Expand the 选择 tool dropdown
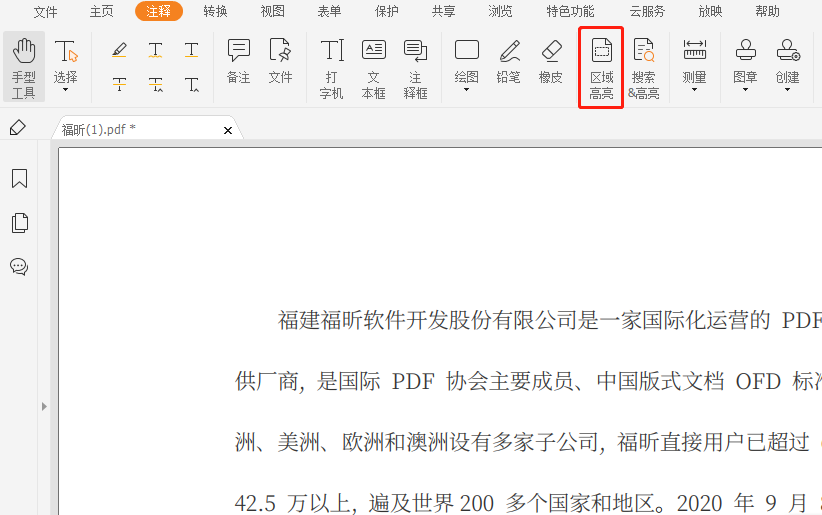This screenshot has height=515, width=822. [x=65, y=90]
